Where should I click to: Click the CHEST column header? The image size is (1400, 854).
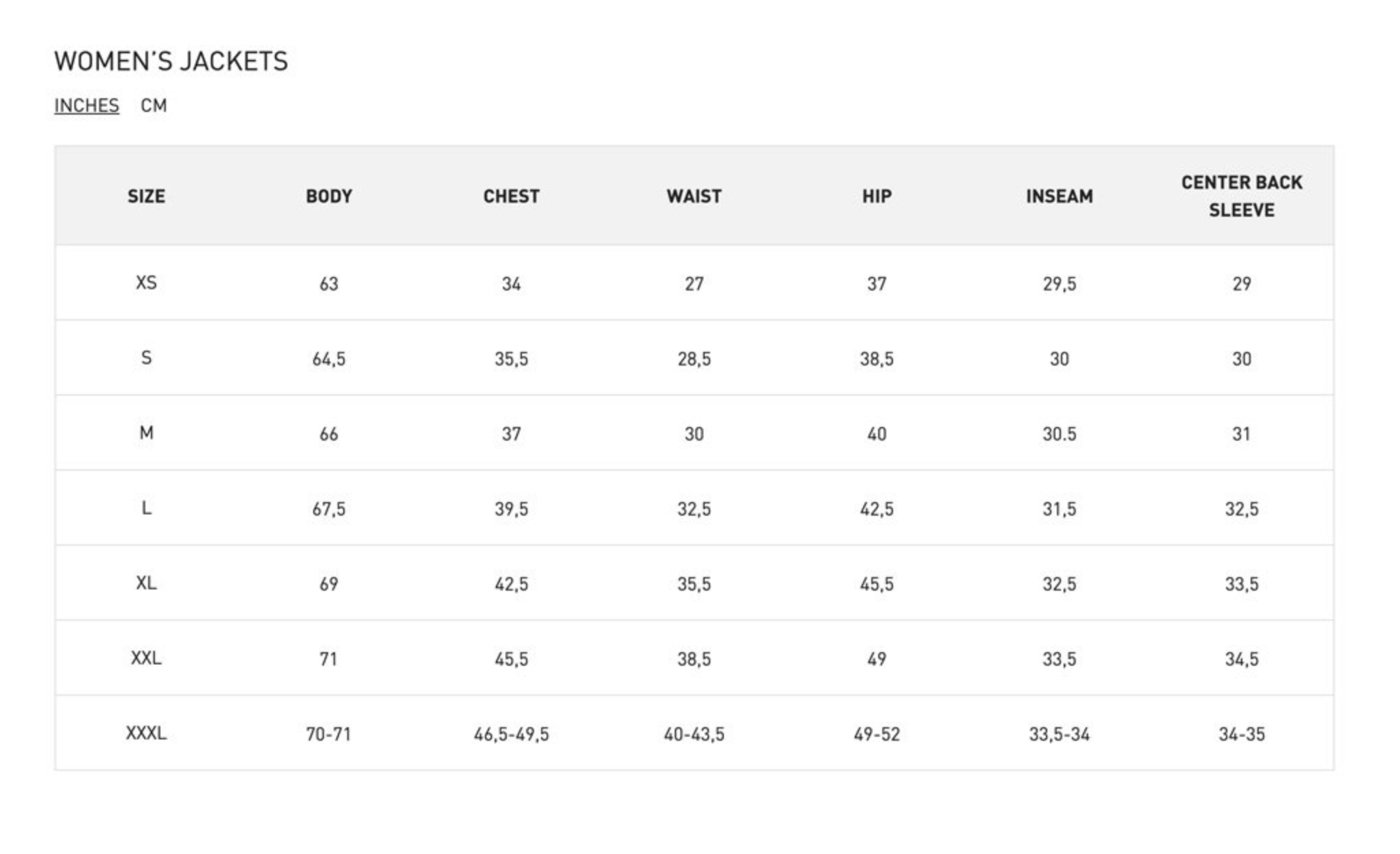(x=511, y=196)
